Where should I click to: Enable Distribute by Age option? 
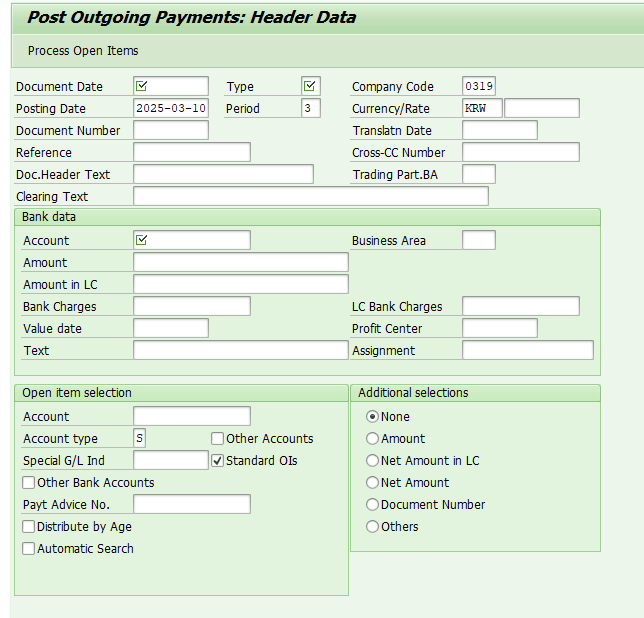tap(29, 526)
